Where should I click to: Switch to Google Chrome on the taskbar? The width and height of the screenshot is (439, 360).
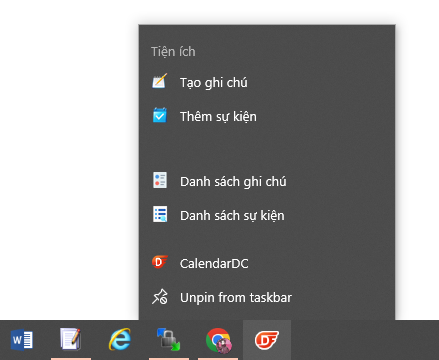click(x=218, y=340)
